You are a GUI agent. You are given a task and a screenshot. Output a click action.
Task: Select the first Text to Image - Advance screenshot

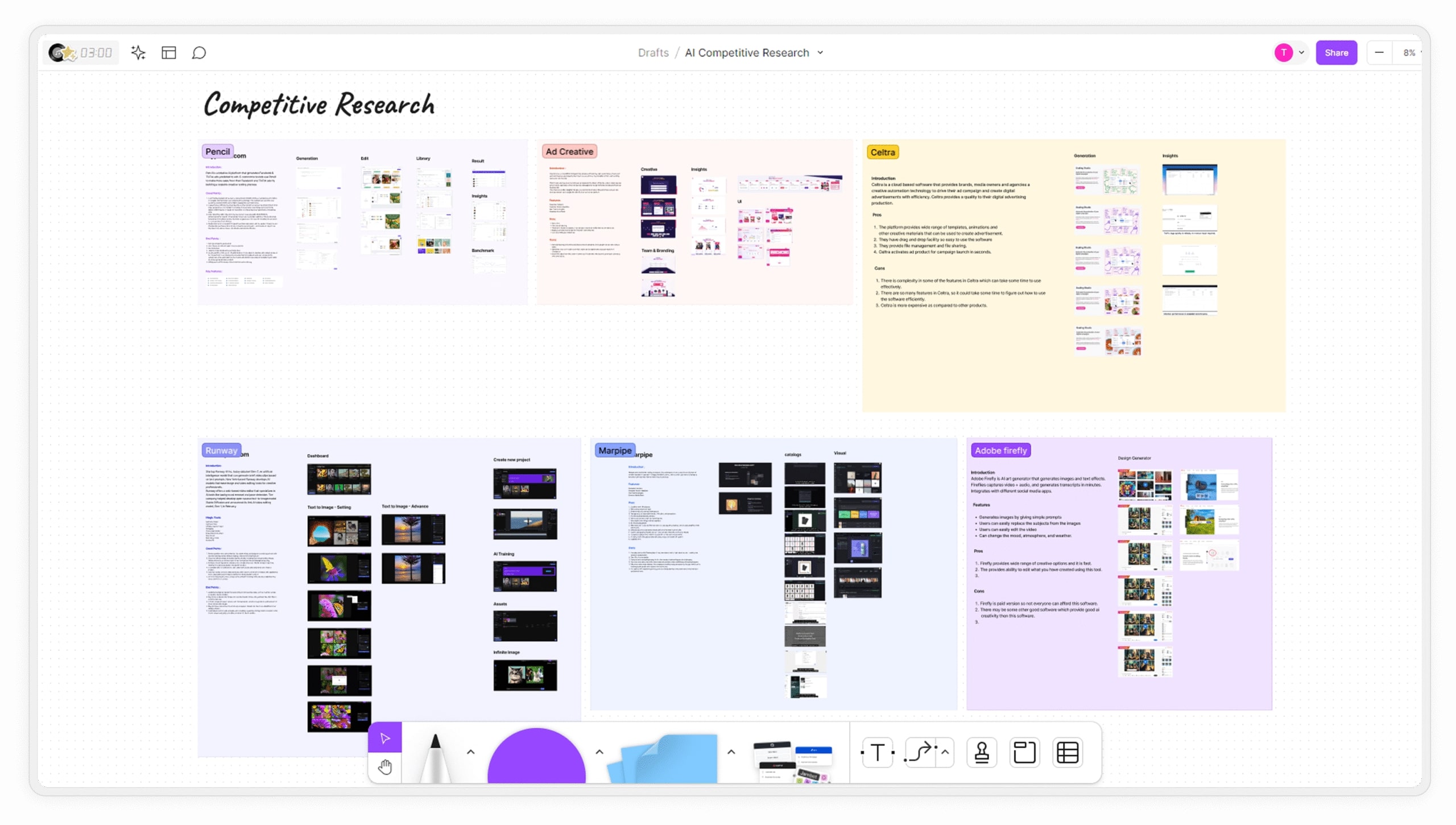[x=413, y=529]
